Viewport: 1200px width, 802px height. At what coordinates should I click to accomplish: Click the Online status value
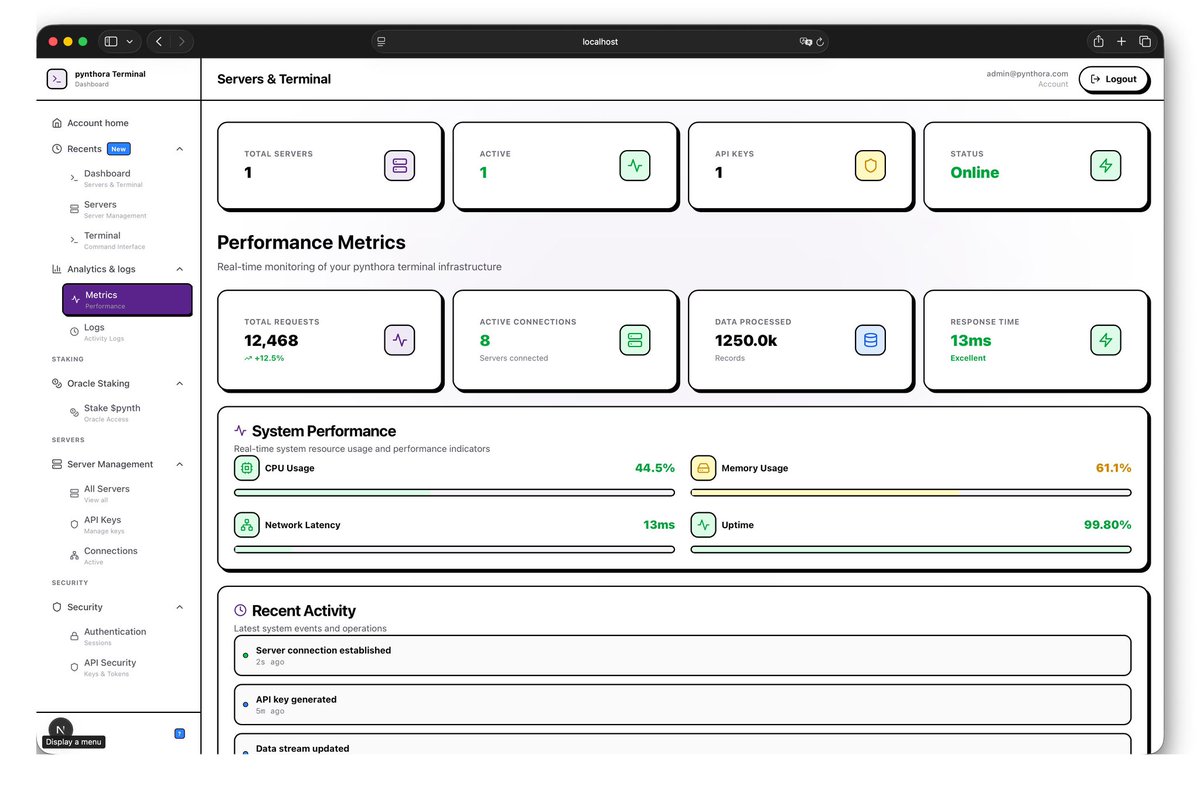point(975,172)
